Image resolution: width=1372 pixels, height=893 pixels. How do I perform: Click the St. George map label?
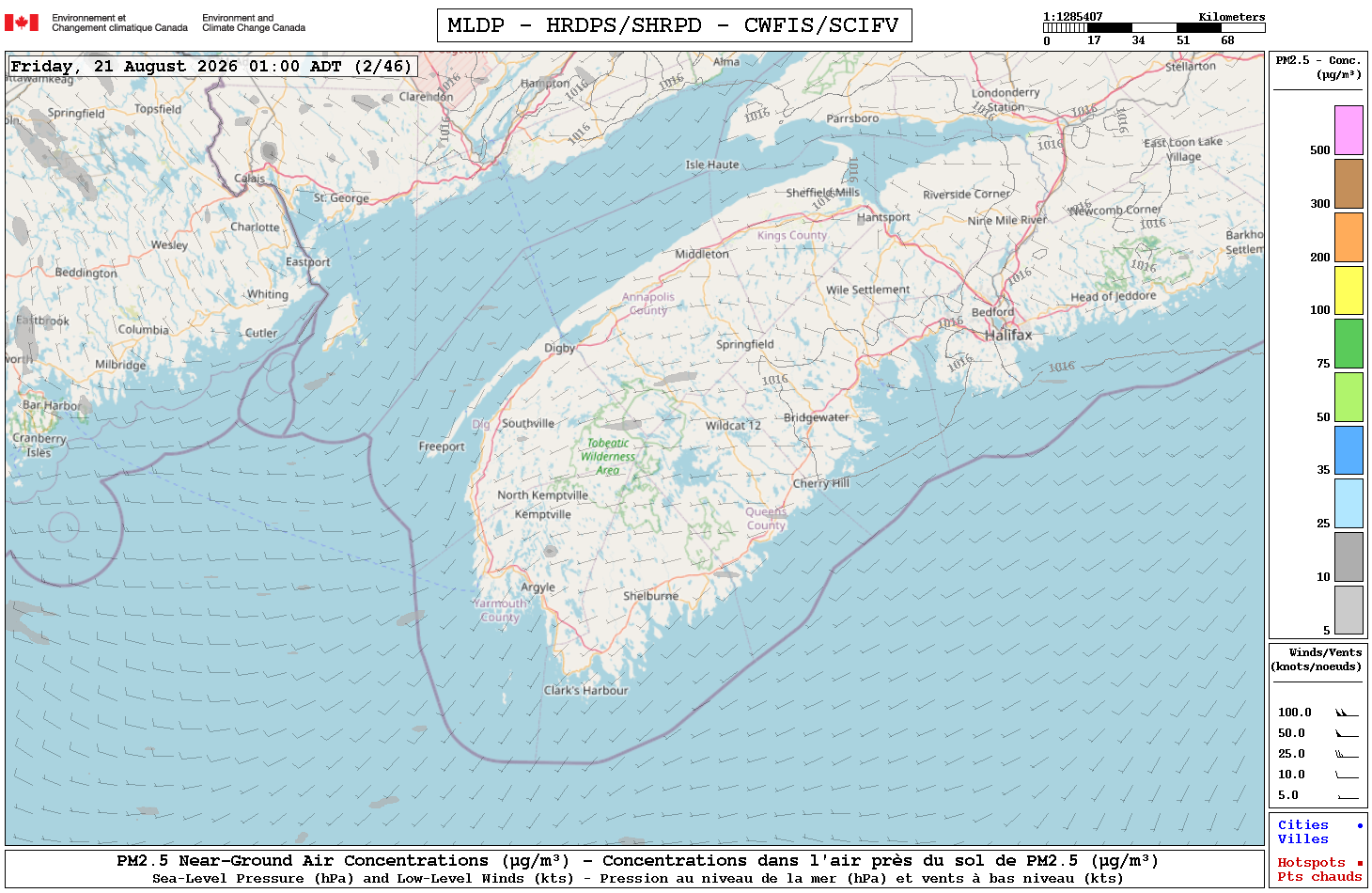tap(341, 198)
